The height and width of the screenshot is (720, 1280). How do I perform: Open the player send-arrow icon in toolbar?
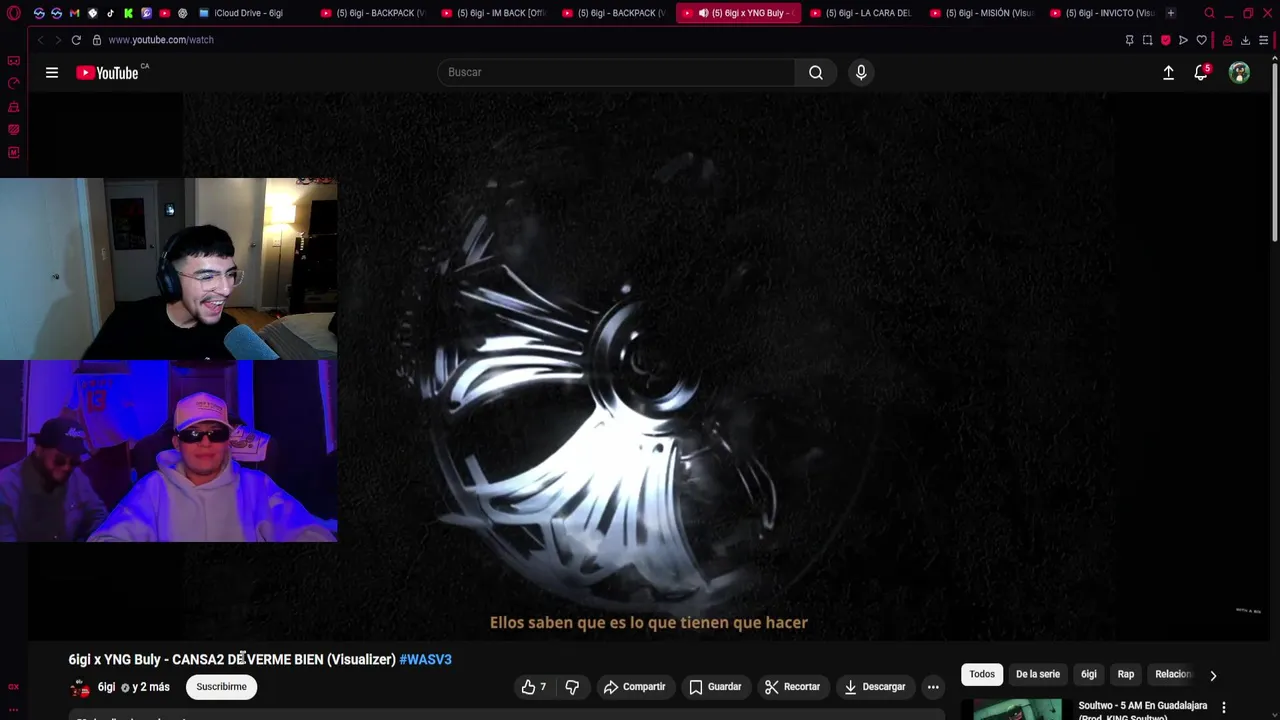click(x=1183, y=40)
